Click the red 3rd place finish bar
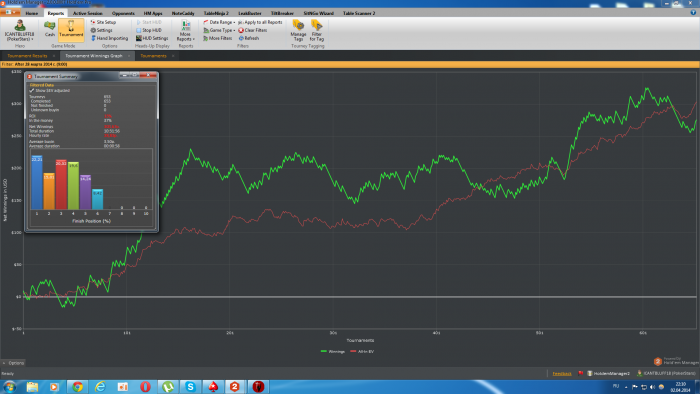The height and width of the screenshot is (394, 700). tap(61, 185)
